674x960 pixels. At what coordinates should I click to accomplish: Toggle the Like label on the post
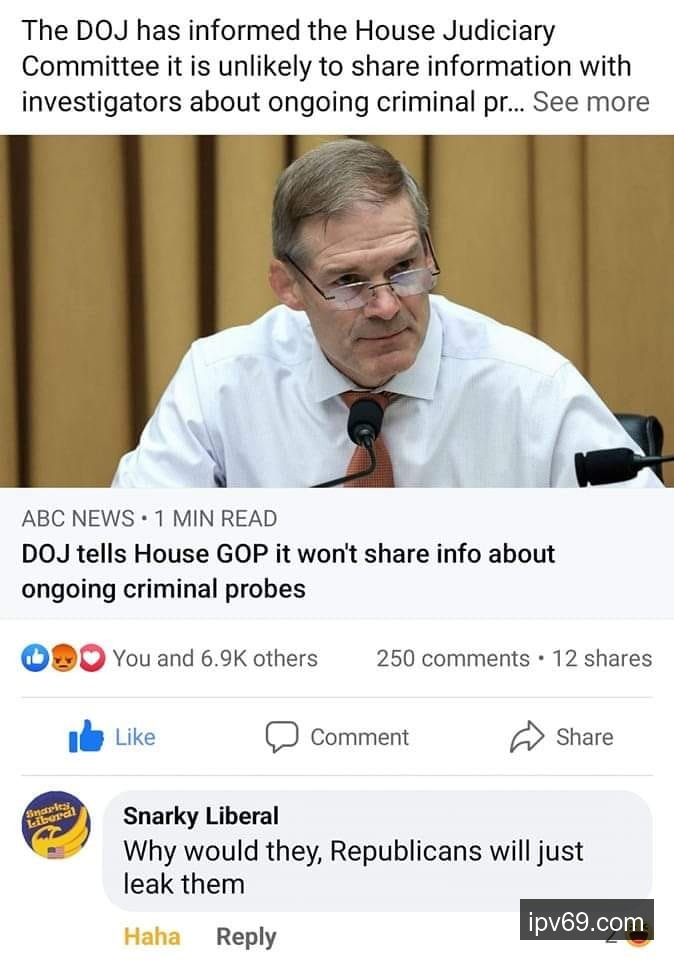click(135, 737)
